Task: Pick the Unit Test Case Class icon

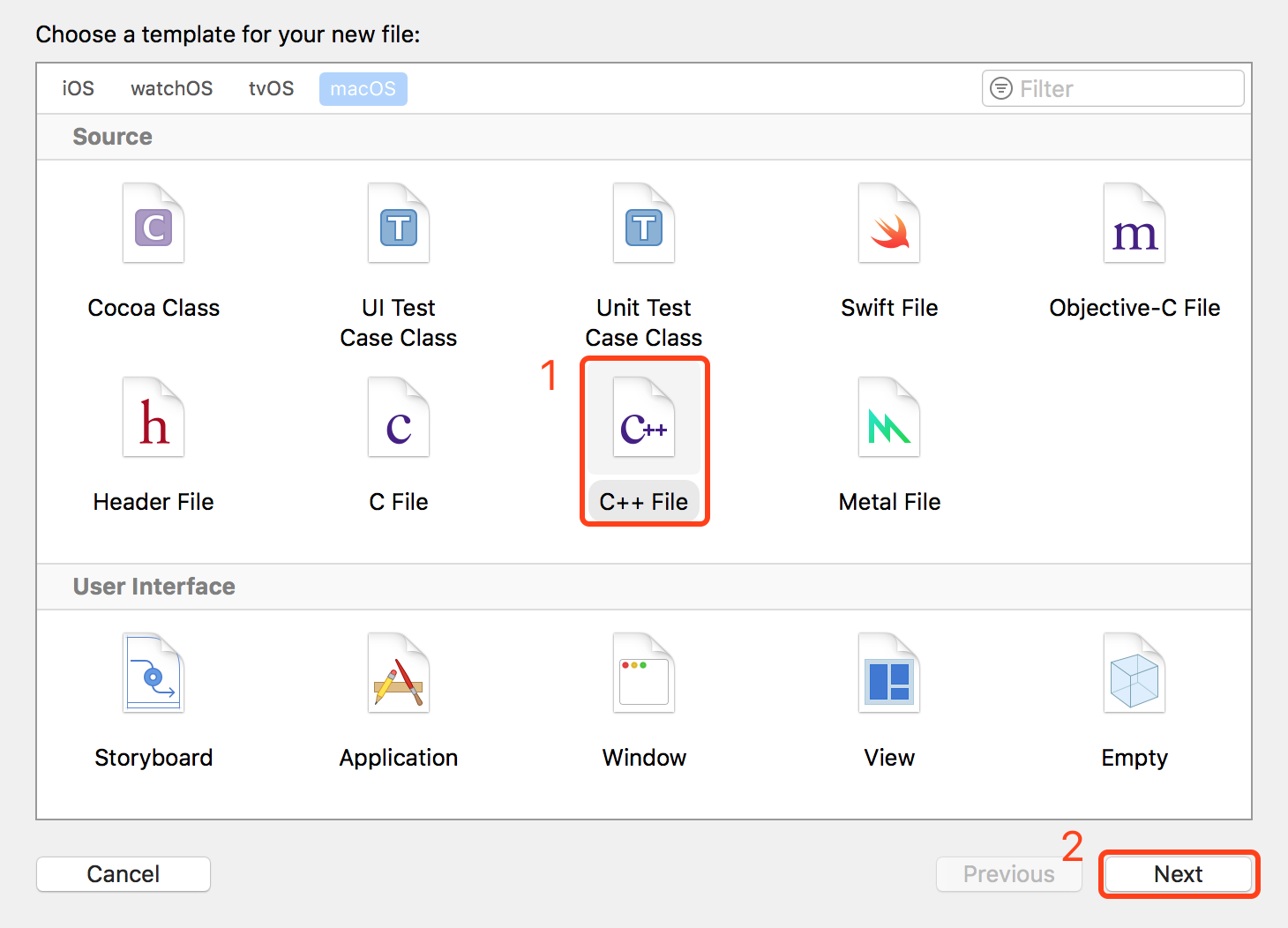Action: click(644, 223)
